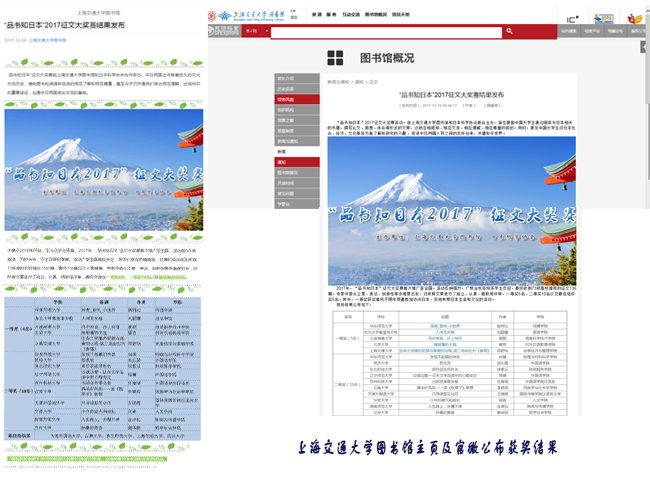Click the third grey tab right of search bar
Screen dimensions: 650x481
pos(615,31)
